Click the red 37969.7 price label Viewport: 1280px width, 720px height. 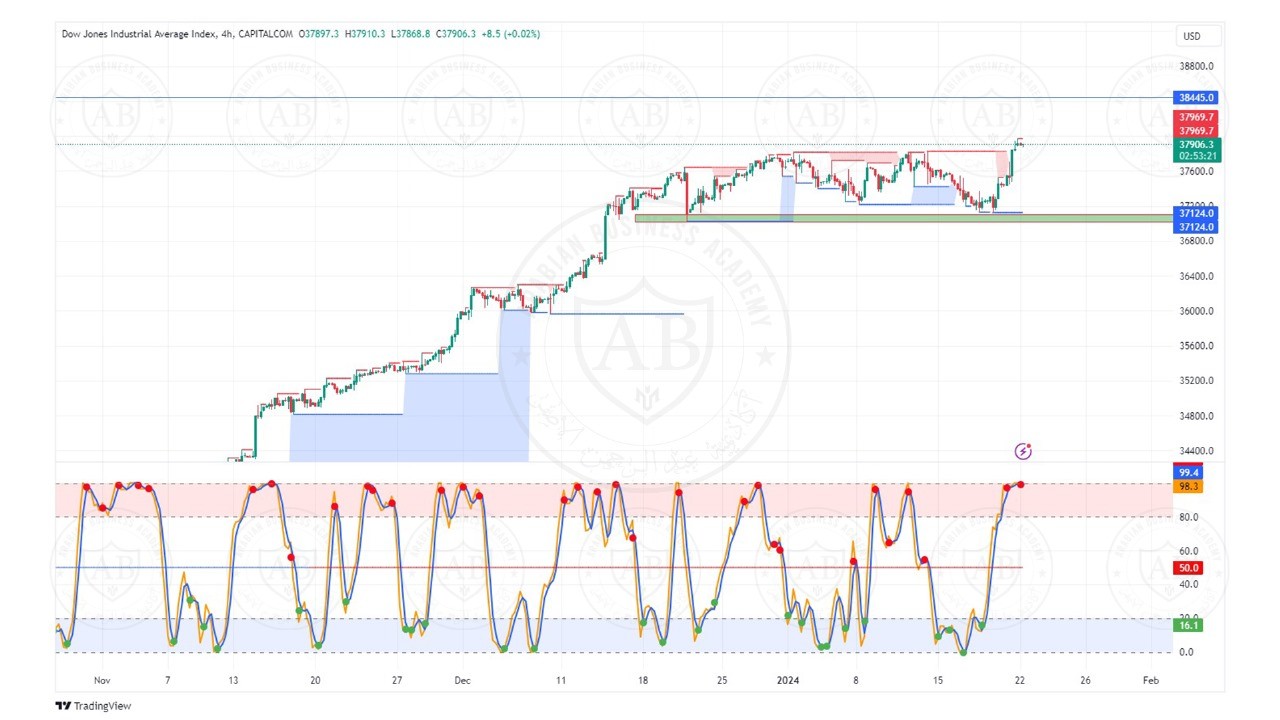1196,118
